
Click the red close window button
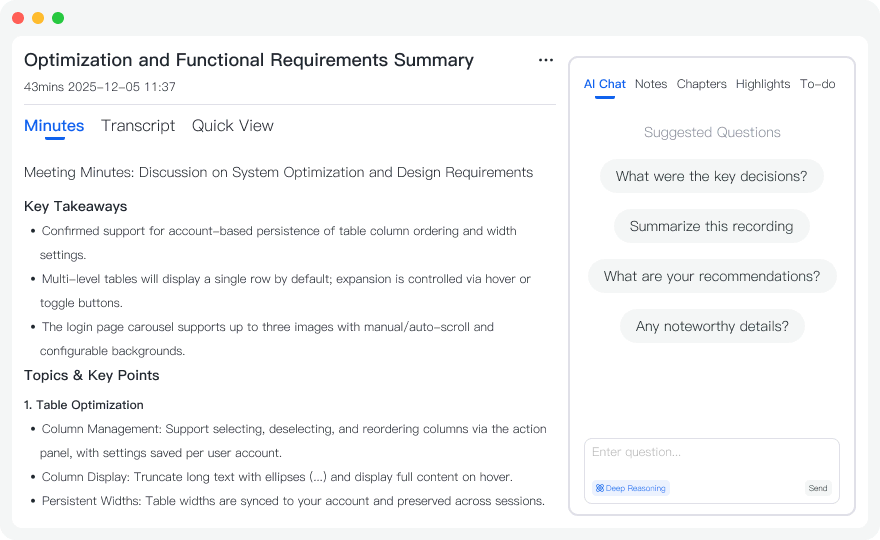pyautogui.click(x=18, y=18)
